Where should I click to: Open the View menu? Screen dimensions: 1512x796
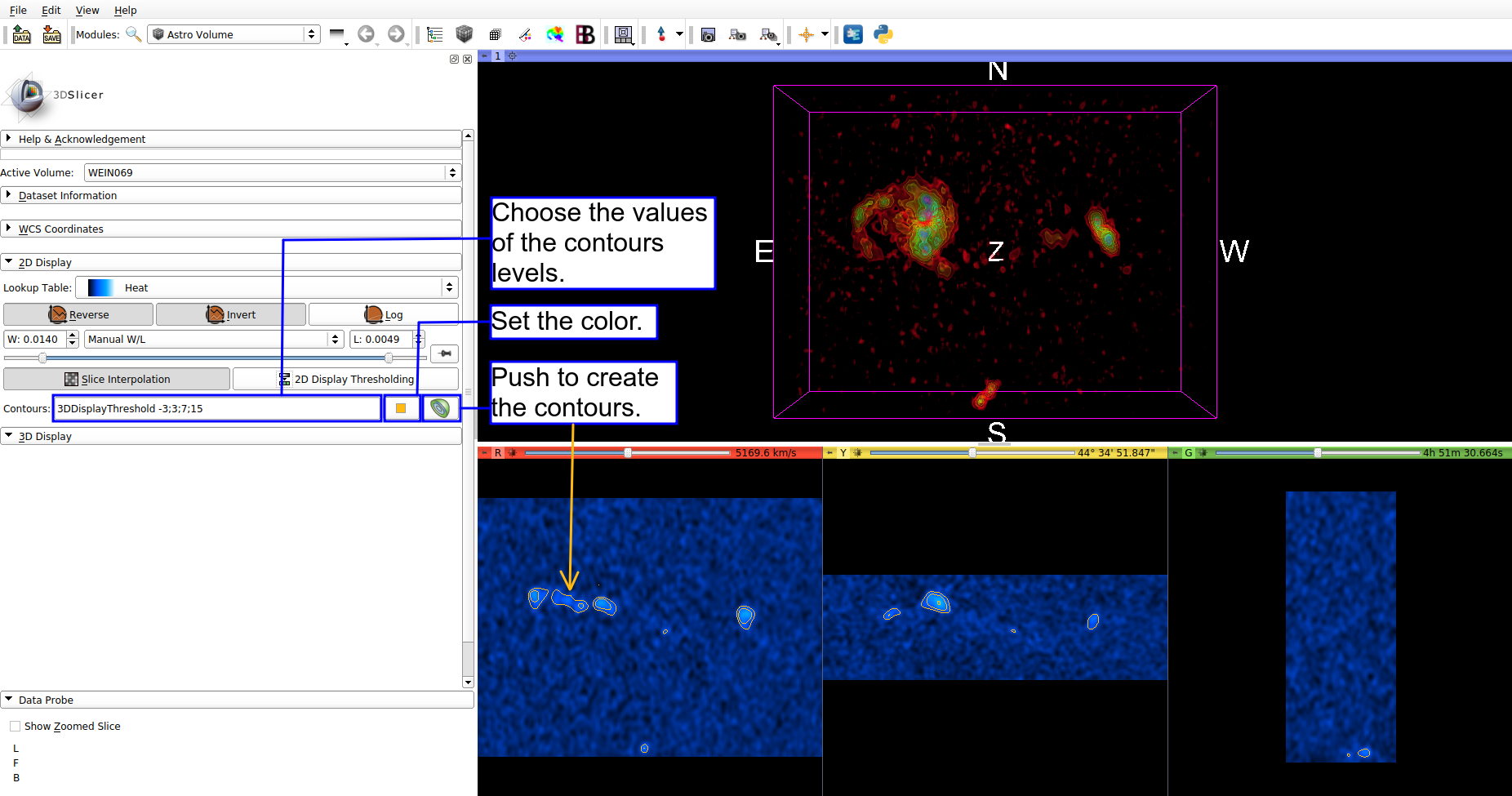click(x=87, y=10)
